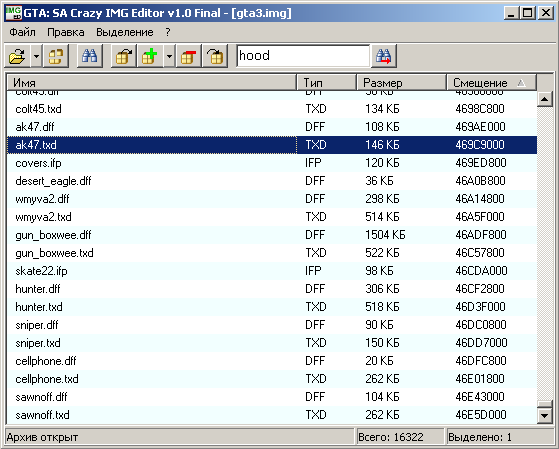Delete file with the red minus icon
The width and height of the screenshot is (559, 449).
(189, 56)
